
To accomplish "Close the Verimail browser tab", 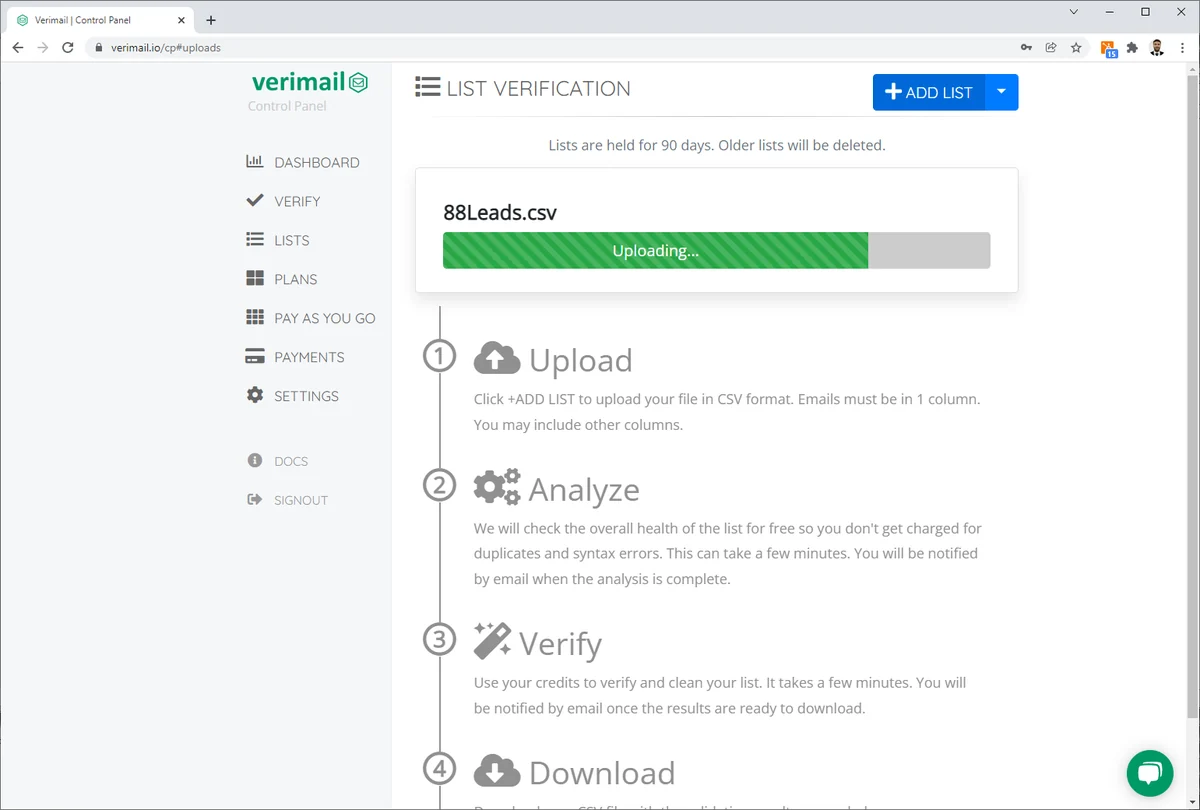I will [x=182, y=20].
